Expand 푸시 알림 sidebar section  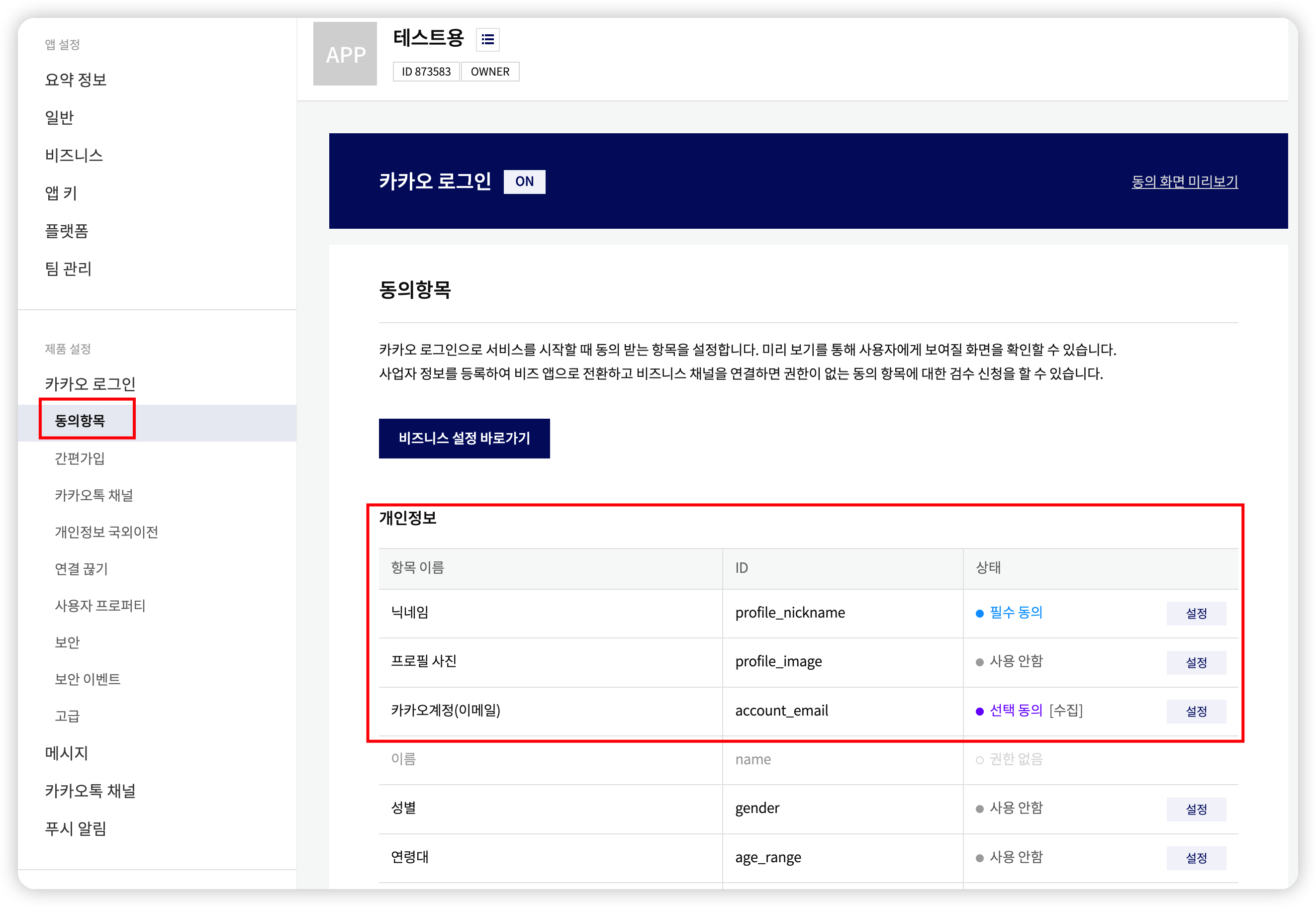pyautogui.click(x=76, y=828)
